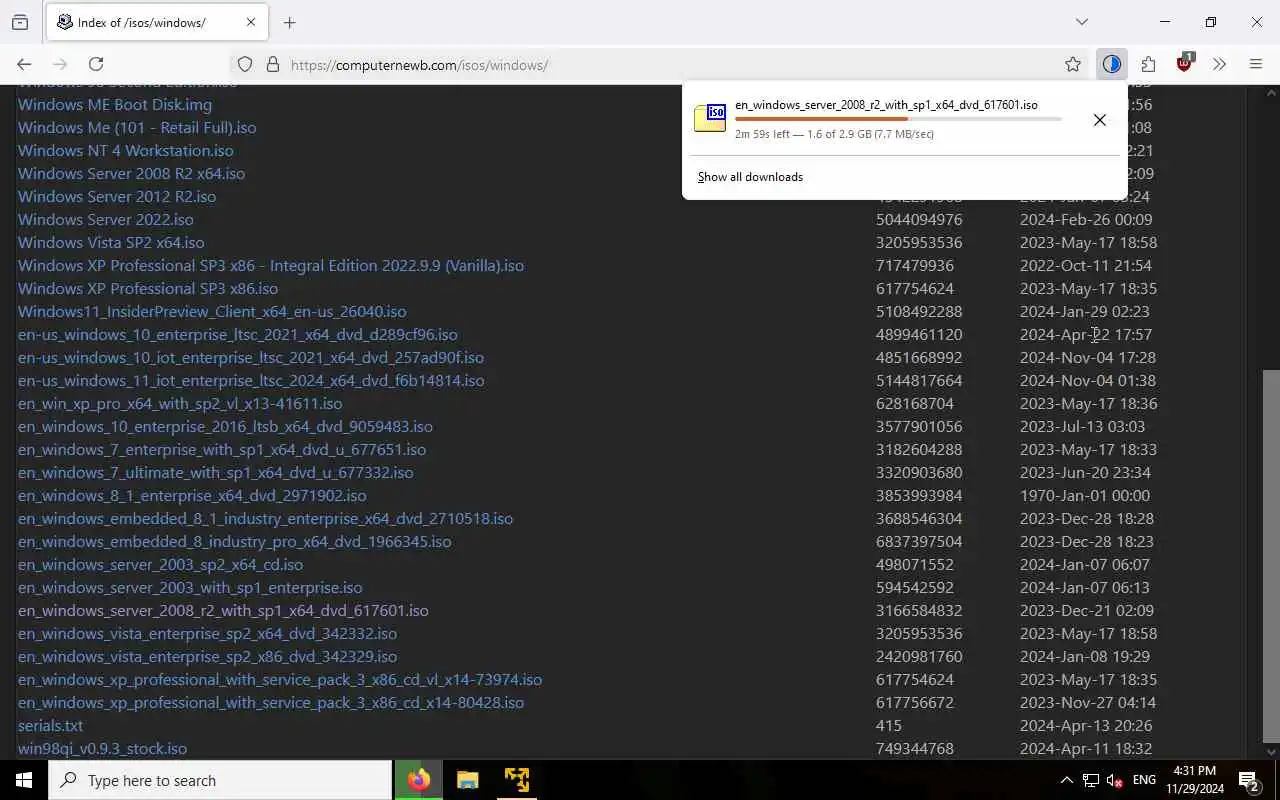Open the taskbar clock and date
This screenshot has height=800, width=1280.
click(1194, 780)
